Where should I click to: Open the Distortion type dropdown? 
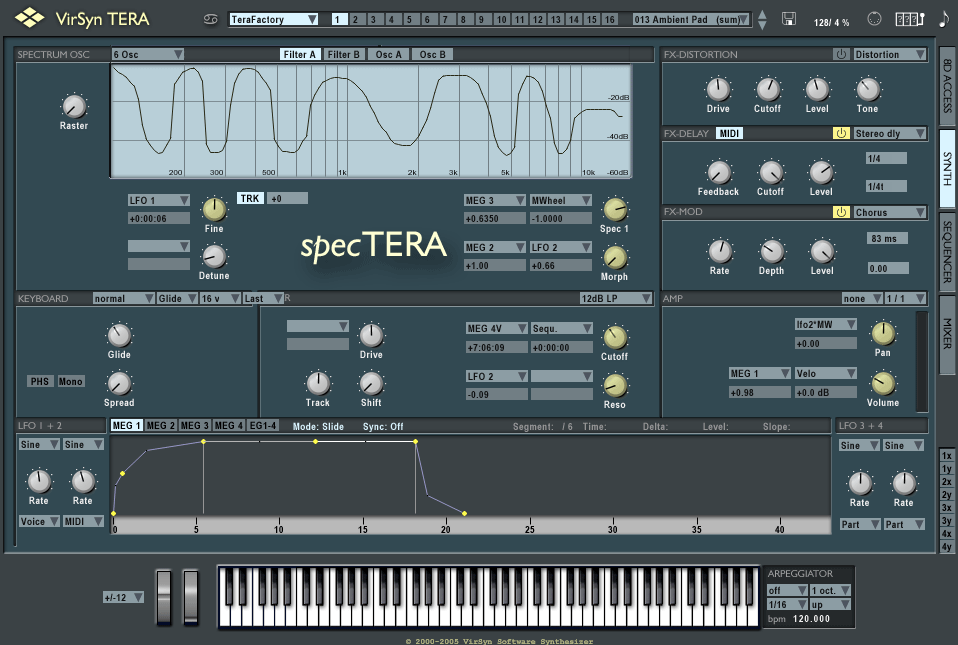pyautogui.click(x=890, y=54)
